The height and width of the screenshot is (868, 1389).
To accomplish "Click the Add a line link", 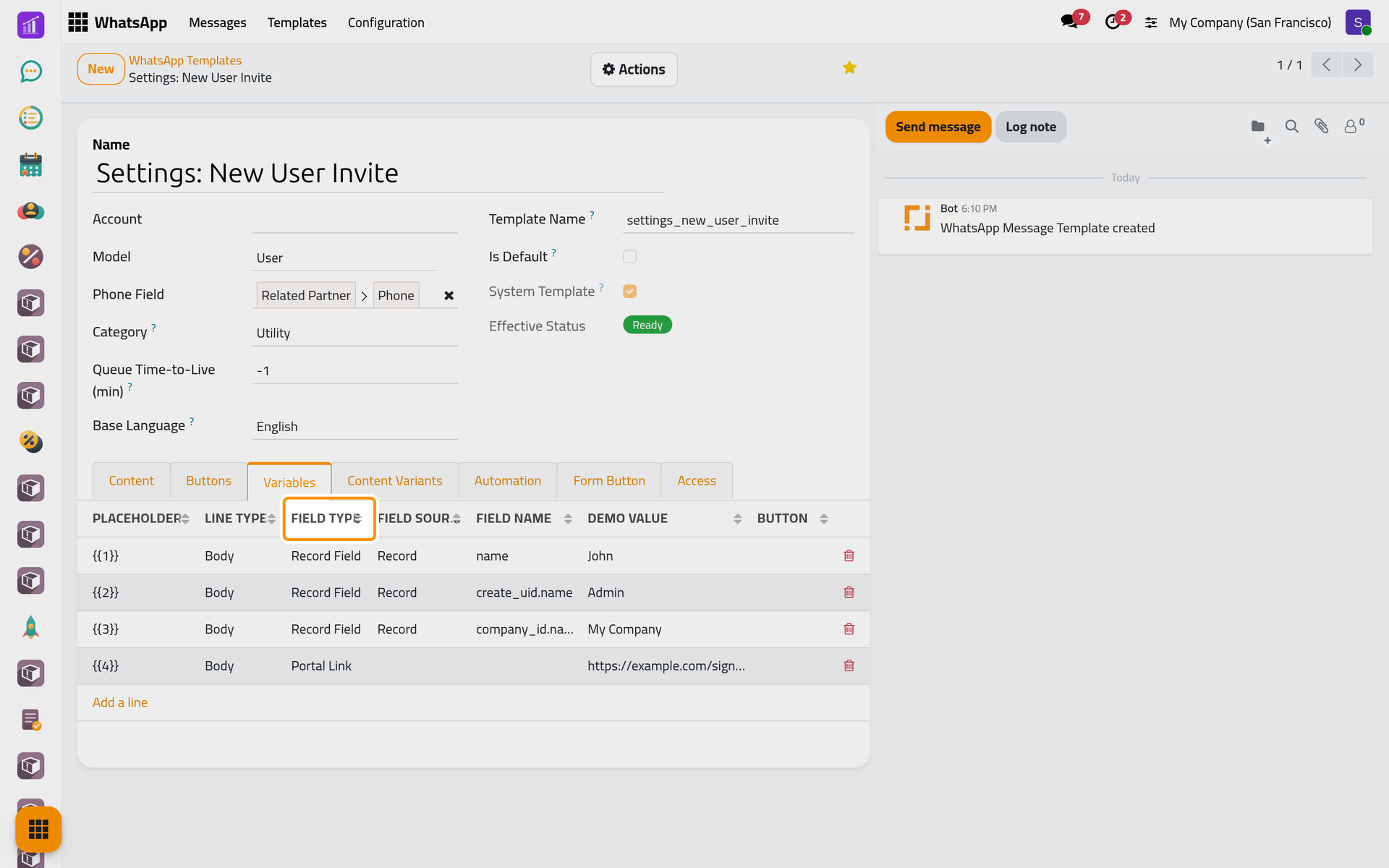I will click(120, 702).
